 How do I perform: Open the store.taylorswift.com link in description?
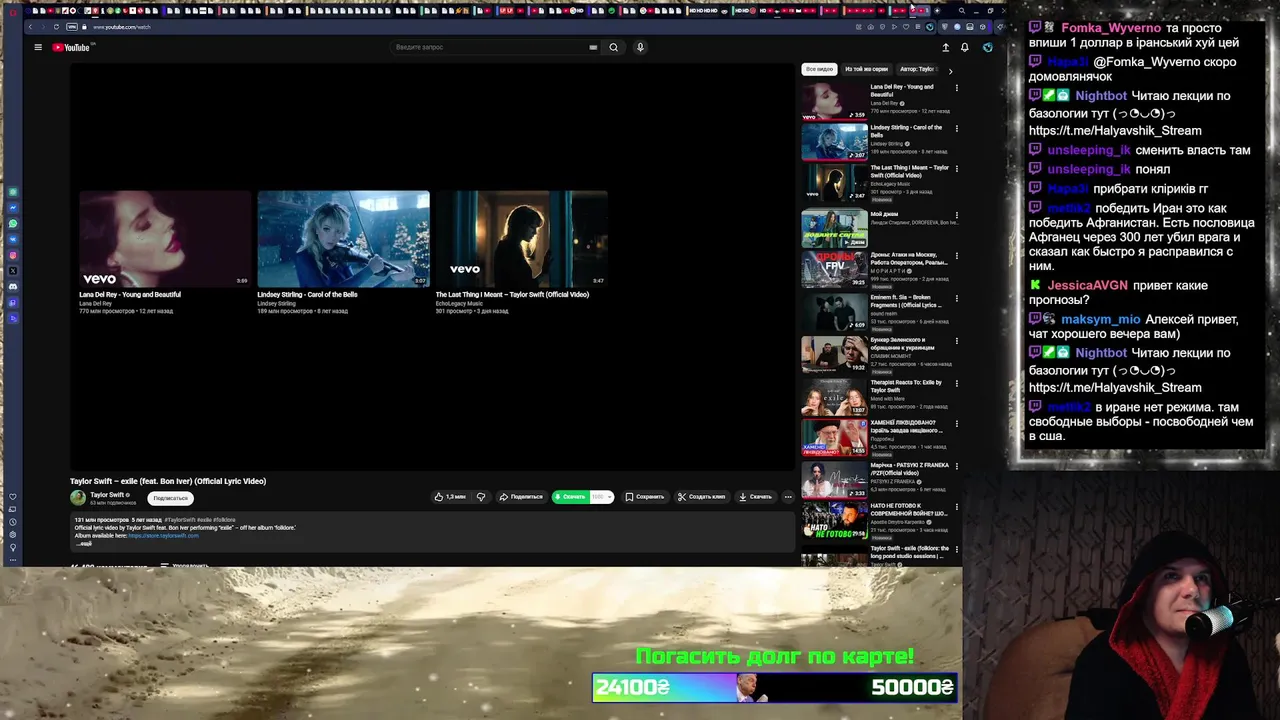(163, 536)
